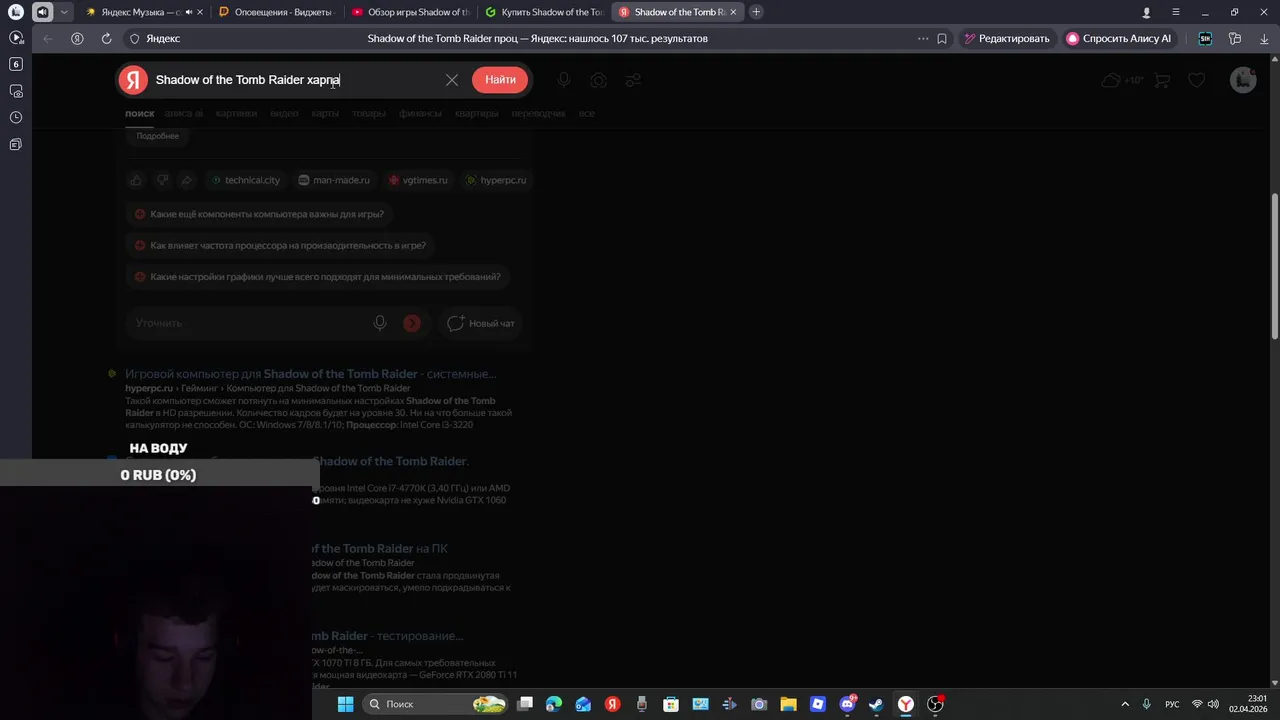Click the red Yandex logo in search box
Viewport: 1280px width, 720px height.
tap(133, 80)
